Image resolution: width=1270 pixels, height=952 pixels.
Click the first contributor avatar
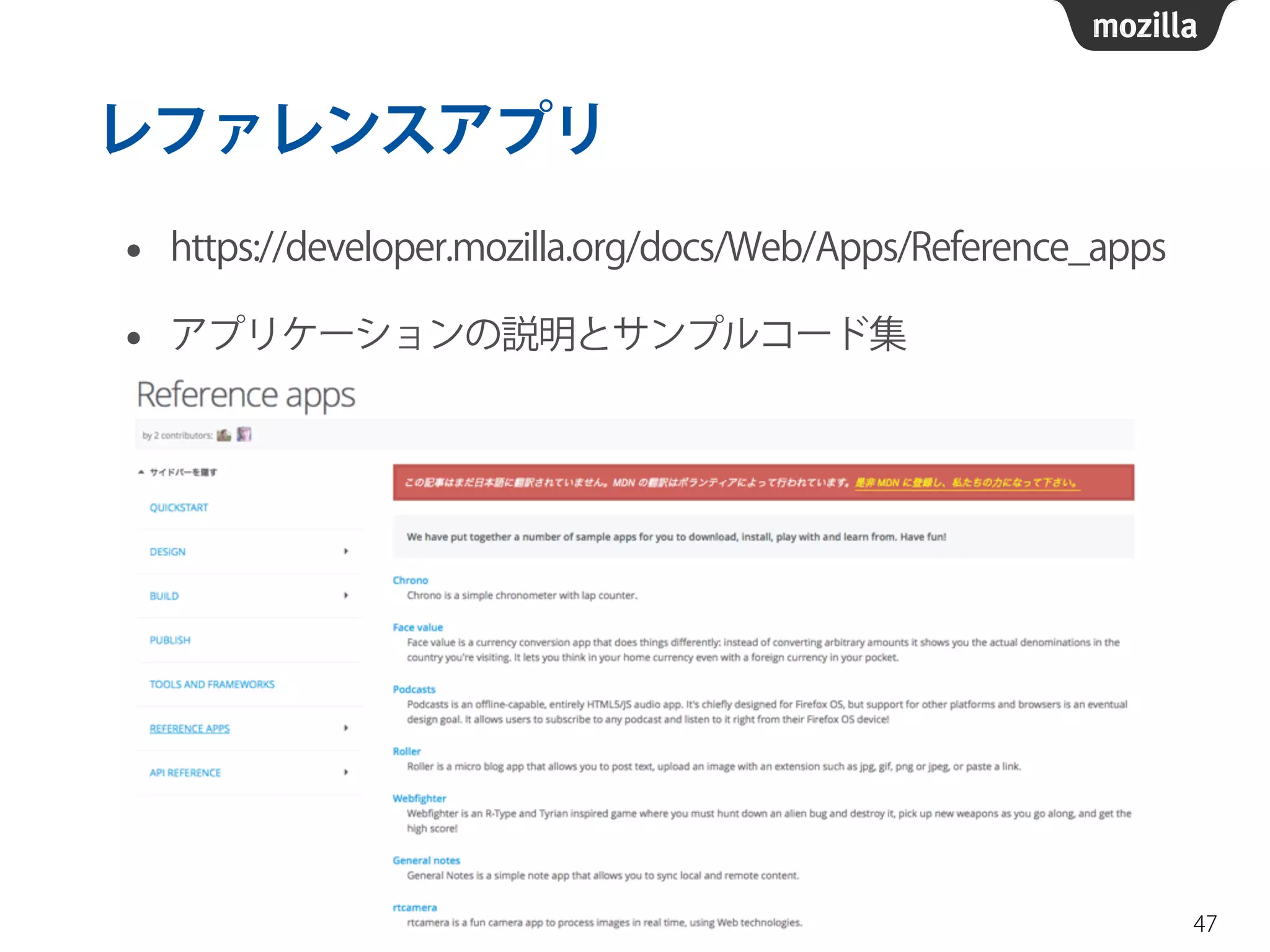tap(224, 435)
